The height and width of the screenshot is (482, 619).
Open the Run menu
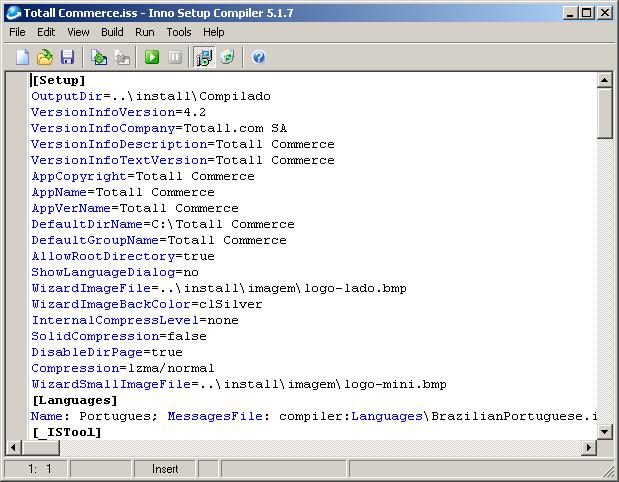click(x=145, y=32)
